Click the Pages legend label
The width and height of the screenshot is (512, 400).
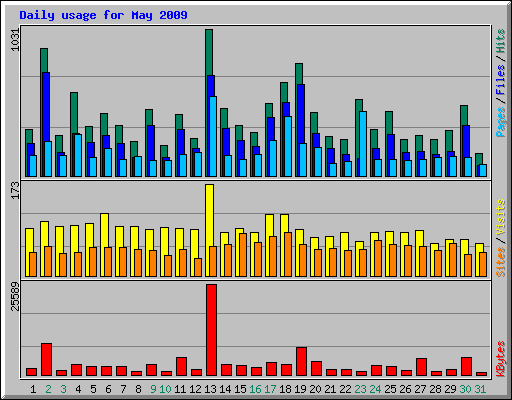501,122
